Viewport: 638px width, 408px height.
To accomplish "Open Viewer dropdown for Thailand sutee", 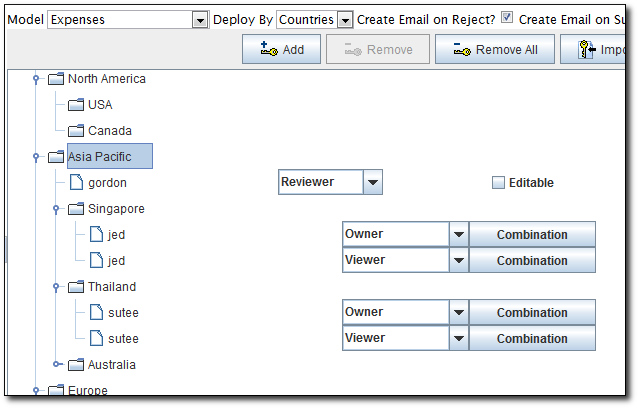I will (x=458, y=339).
